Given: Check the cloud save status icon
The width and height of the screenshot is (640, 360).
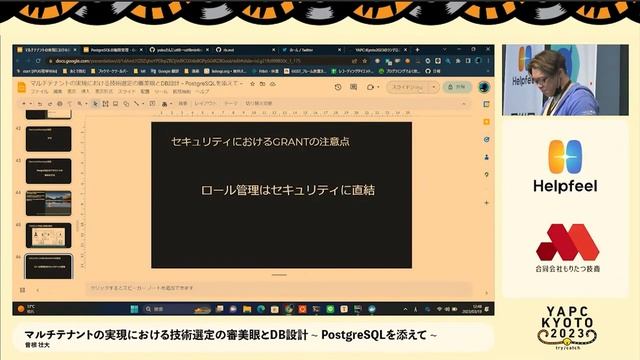Looking at the screenshot, I should coord(273,84).
